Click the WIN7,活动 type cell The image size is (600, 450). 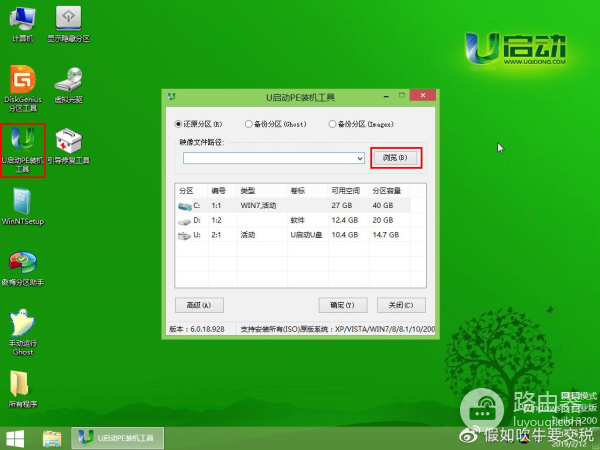pos(258,205)
